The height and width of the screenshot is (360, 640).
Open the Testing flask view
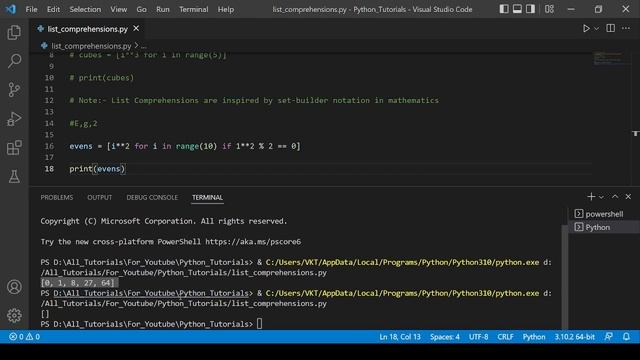click(14, 176)
